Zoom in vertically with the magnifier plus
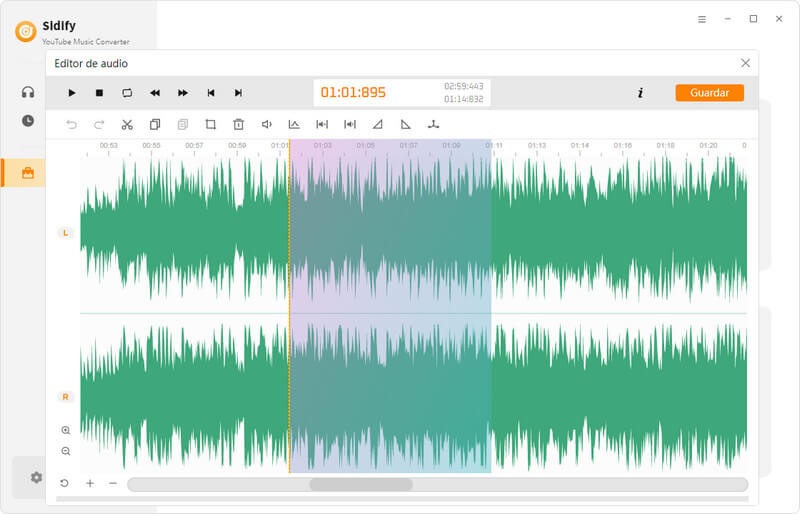The image size is (800, 514). [x=66, y=430]
